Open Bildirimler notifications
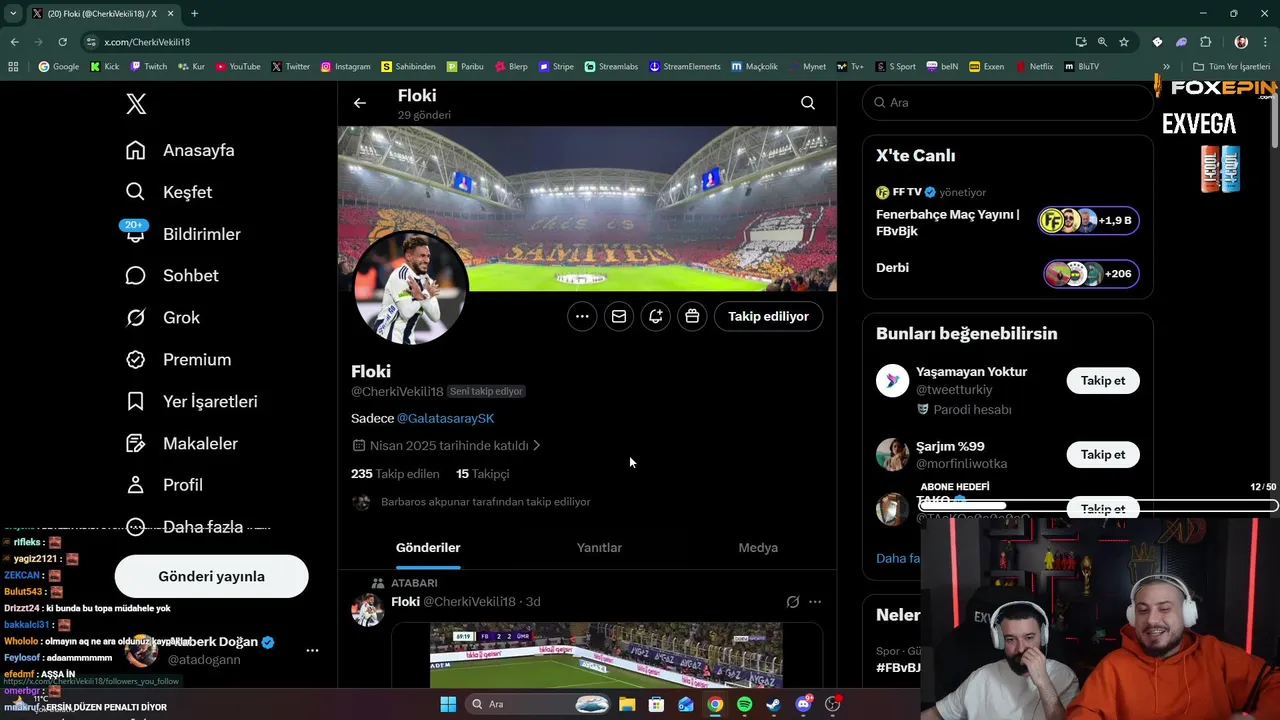This screenshot has height=720, width=1280. tap(183, 234)
